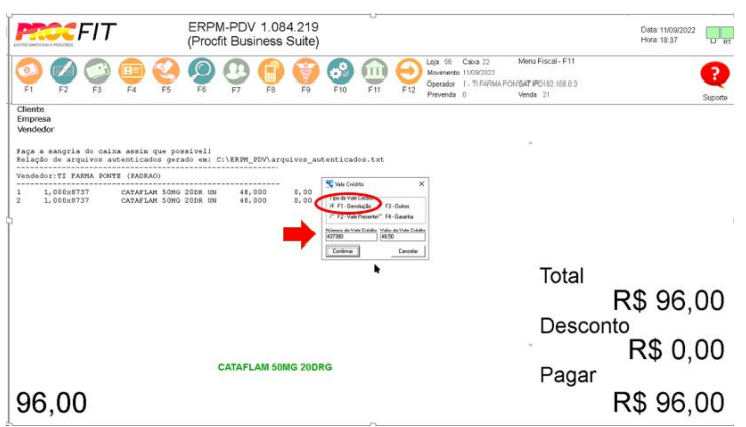Click the ERPM-PDV 1.084.219 title
The width and height of the screenshot is (746, 427).
pyautogui.click(x=253, y=27)
